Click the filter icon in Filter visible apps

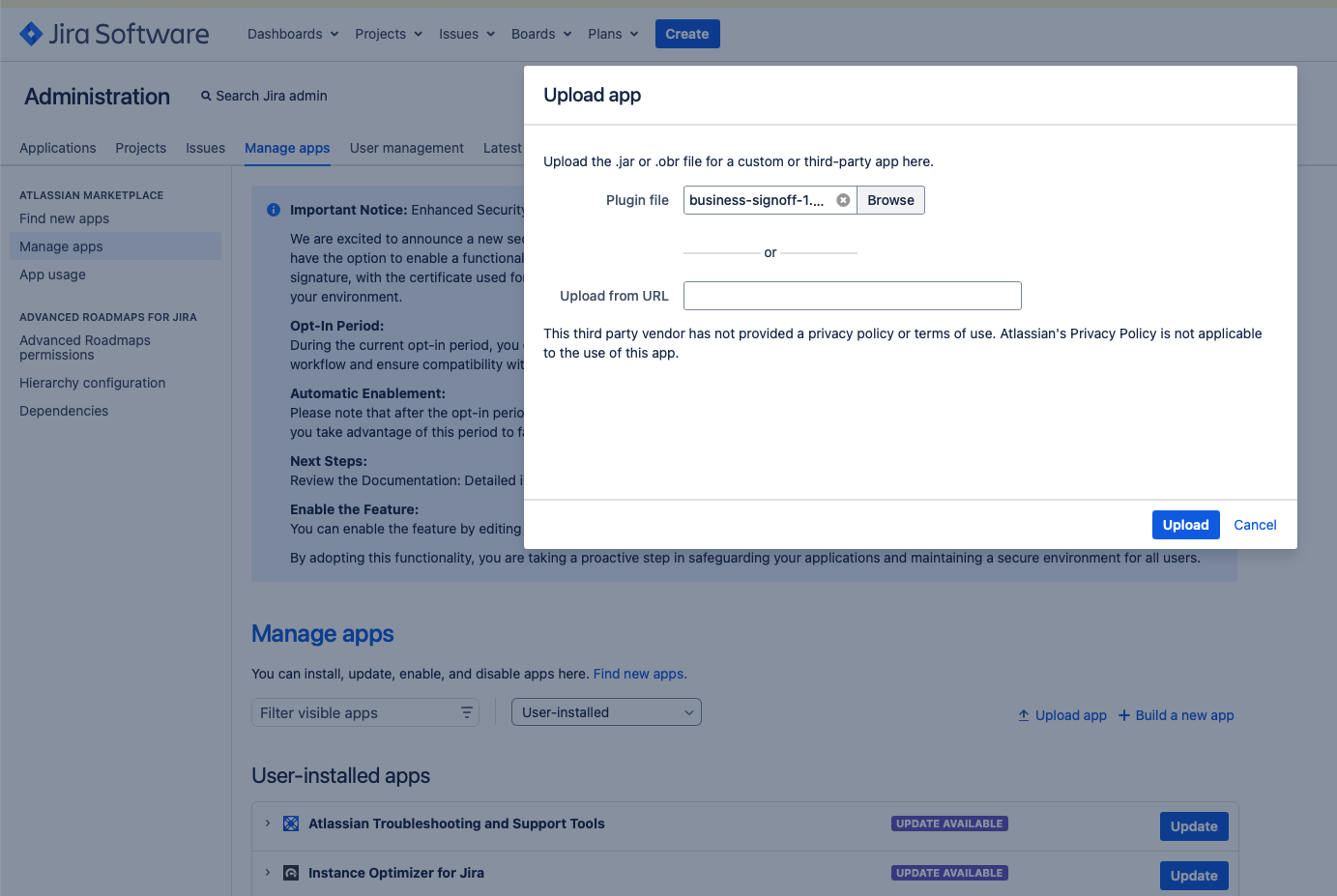click(467, 711)
